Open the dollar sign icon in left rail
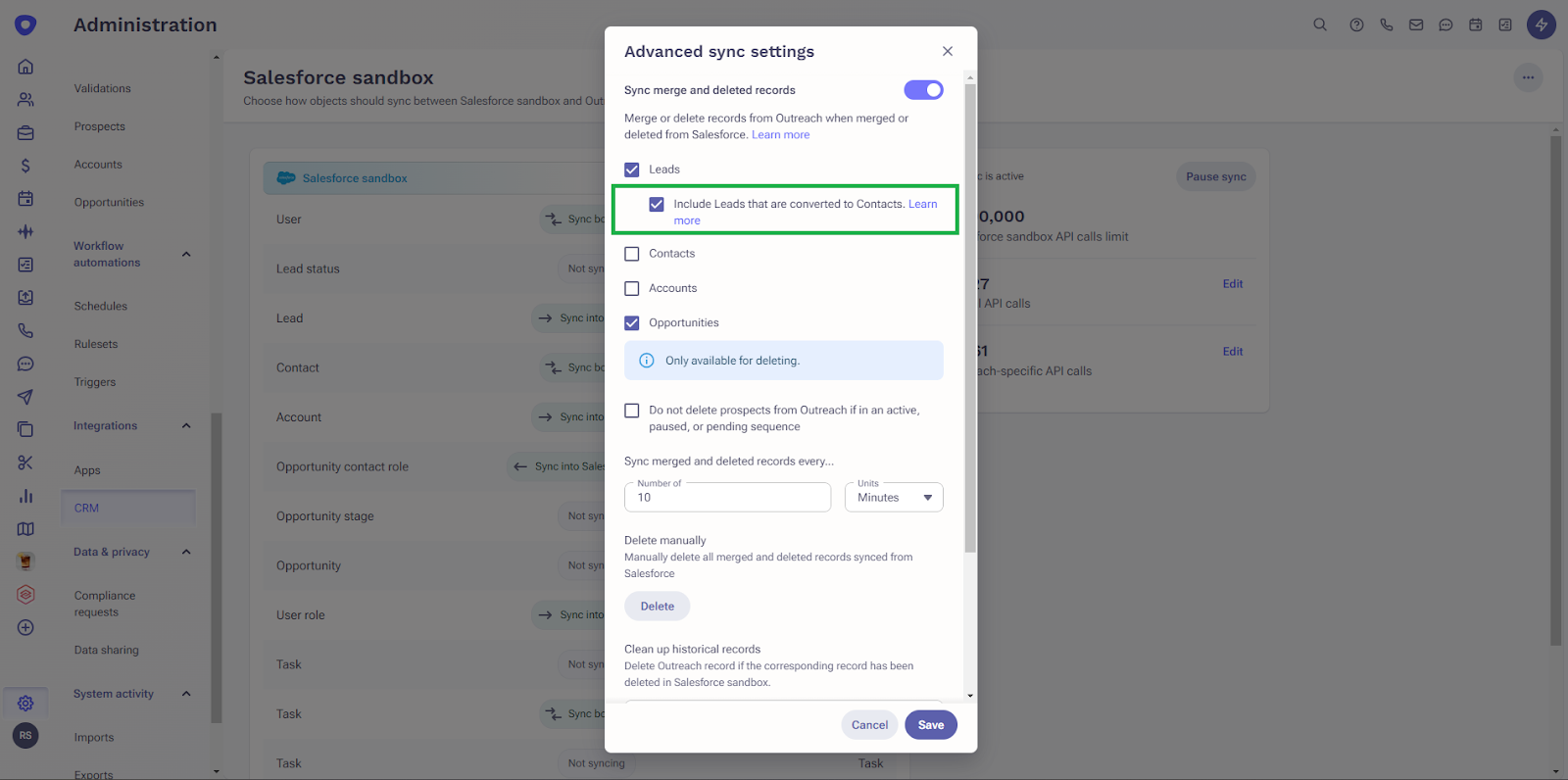Screen dimensions: 1568x780 (25, 166)
